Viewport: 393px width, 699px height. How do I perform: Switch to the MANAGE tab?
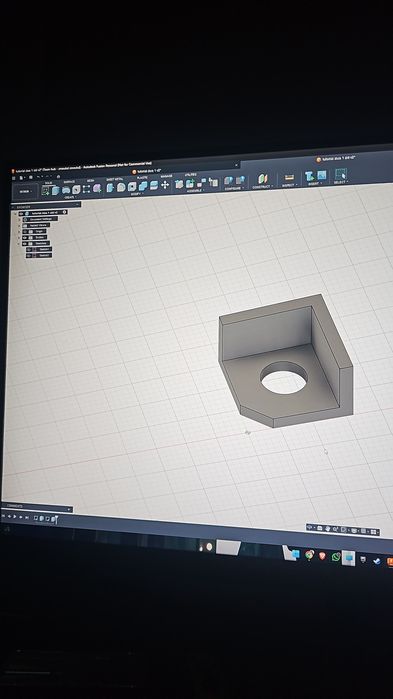166,176
